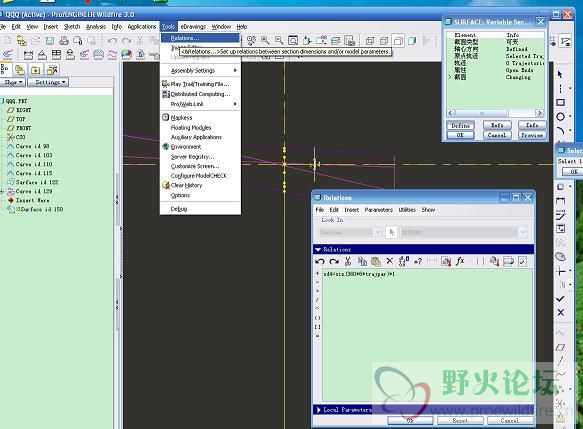Choose Environment from Tools menu
This screenshot has width=583, height=429.
click(x=186, y=147)
